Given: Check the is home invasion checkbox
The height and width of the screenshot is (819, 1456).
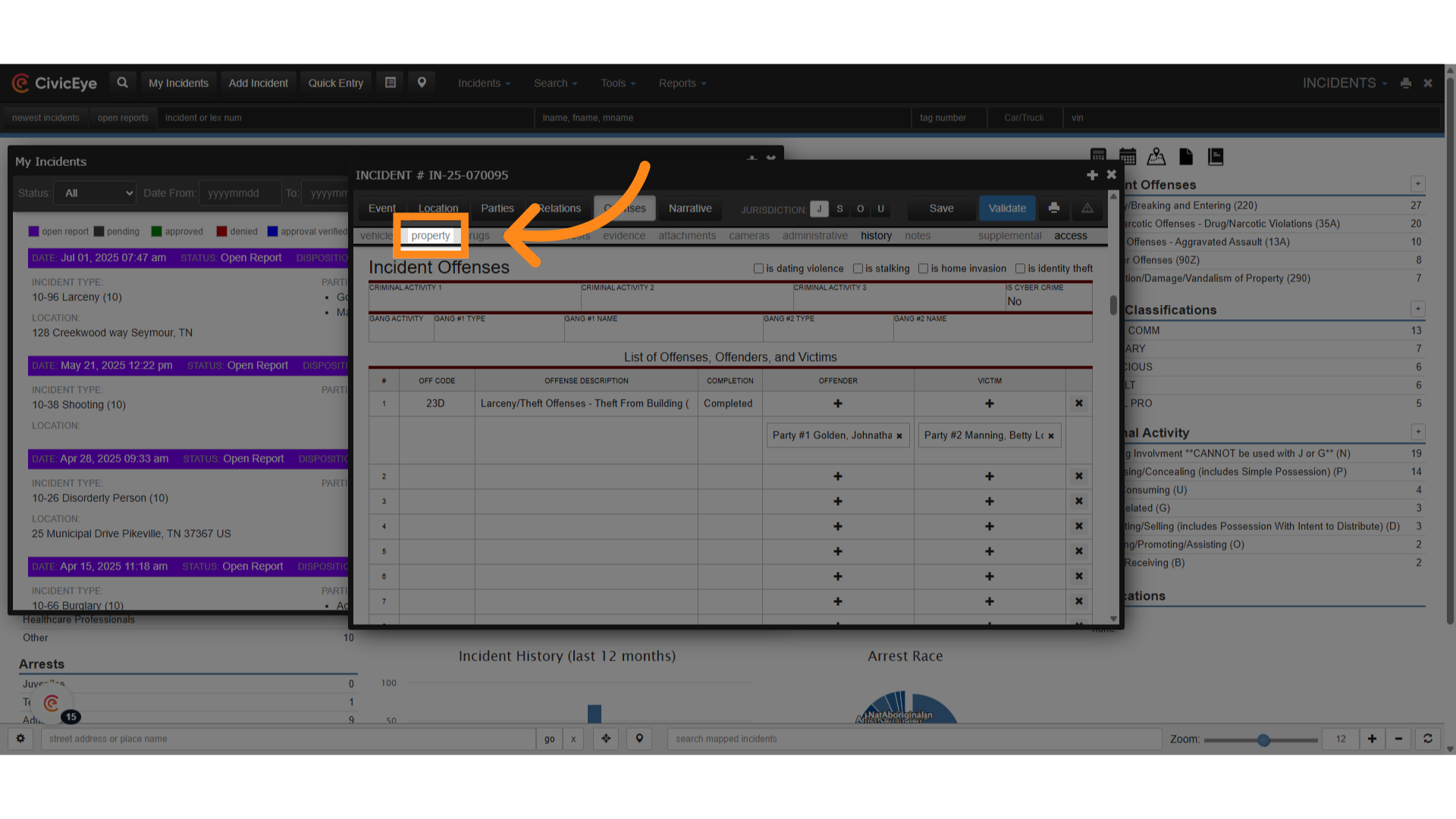Looking at the screenshot, I should point(923,268).
